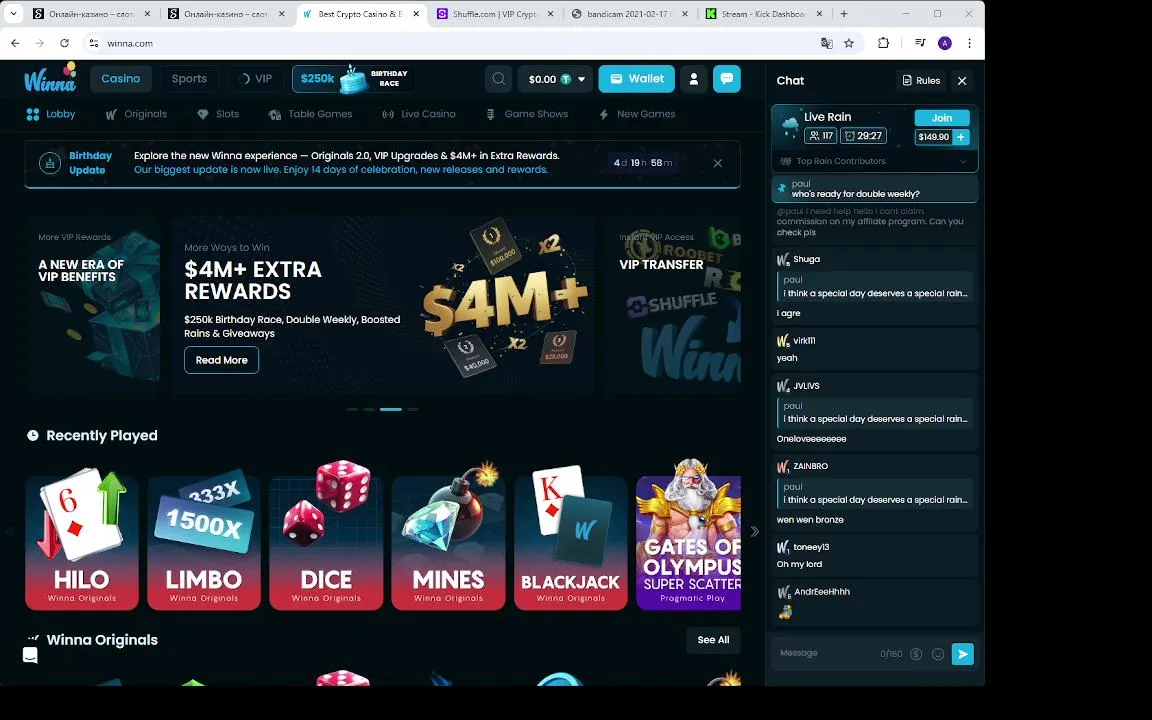
Task: Click username ZAINBRO in chat
Action: (x=810, y=466)
